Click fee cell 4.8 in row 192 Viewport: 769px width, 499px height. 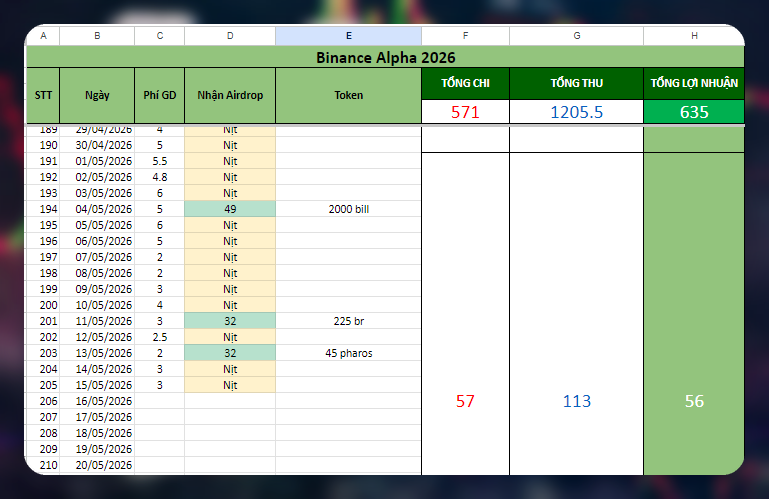160,177
